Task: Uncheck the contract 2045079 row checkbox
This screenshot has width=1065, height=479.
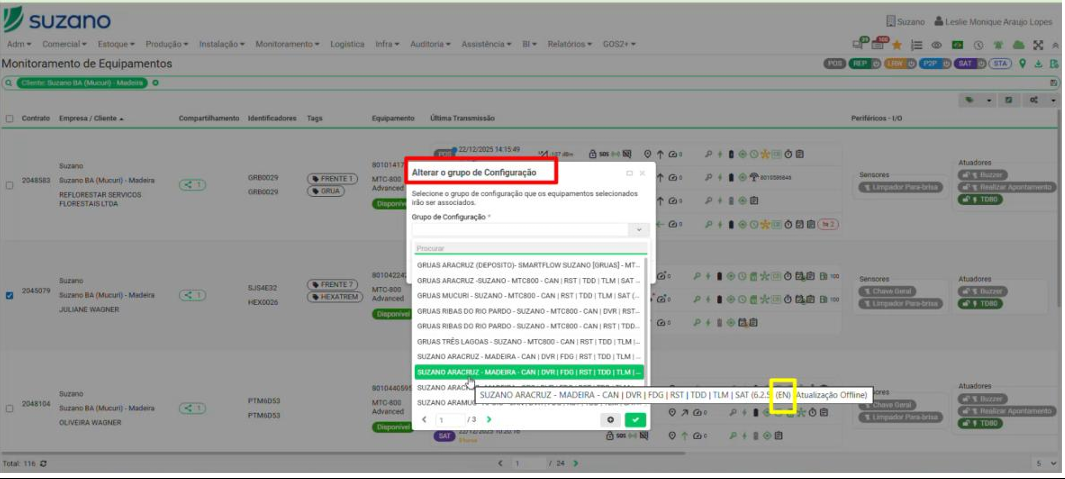Action: tap(10, 295)
